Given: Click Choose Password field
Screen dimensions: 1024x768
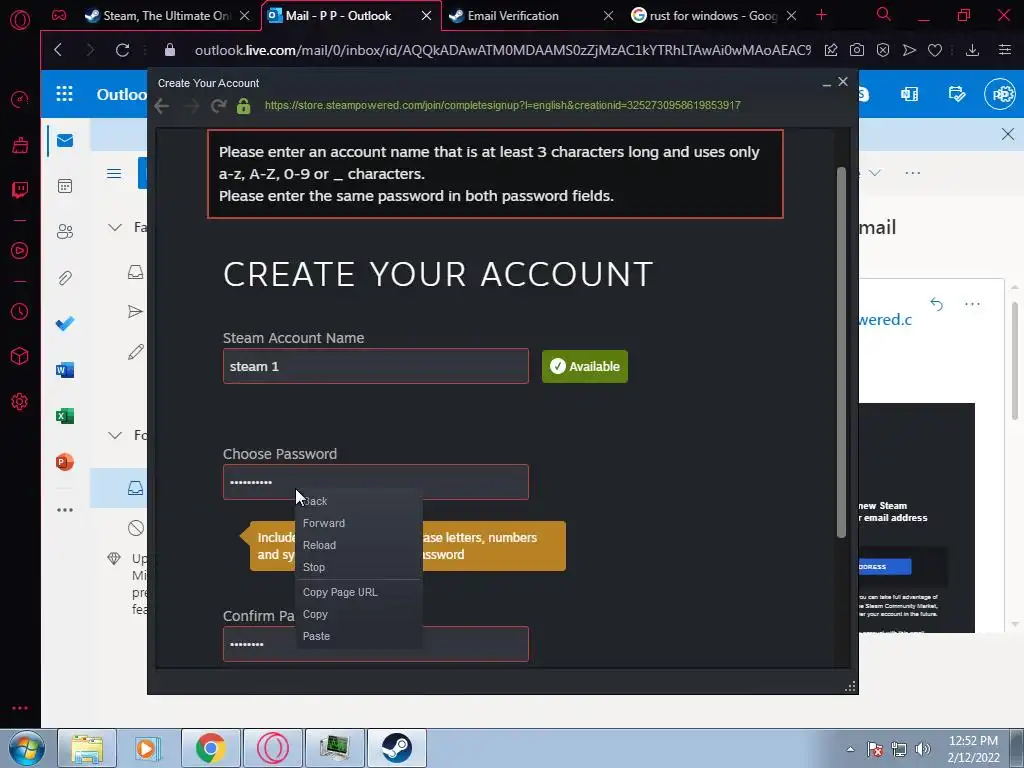Looking at the screenshot, I should click(376, 482).
